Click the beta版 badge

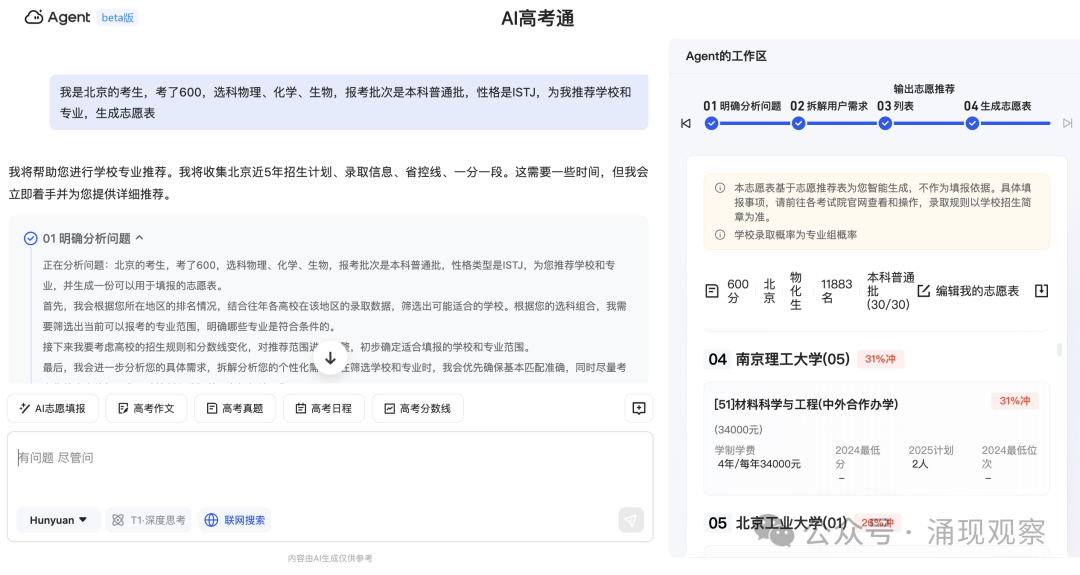point(117,18)
